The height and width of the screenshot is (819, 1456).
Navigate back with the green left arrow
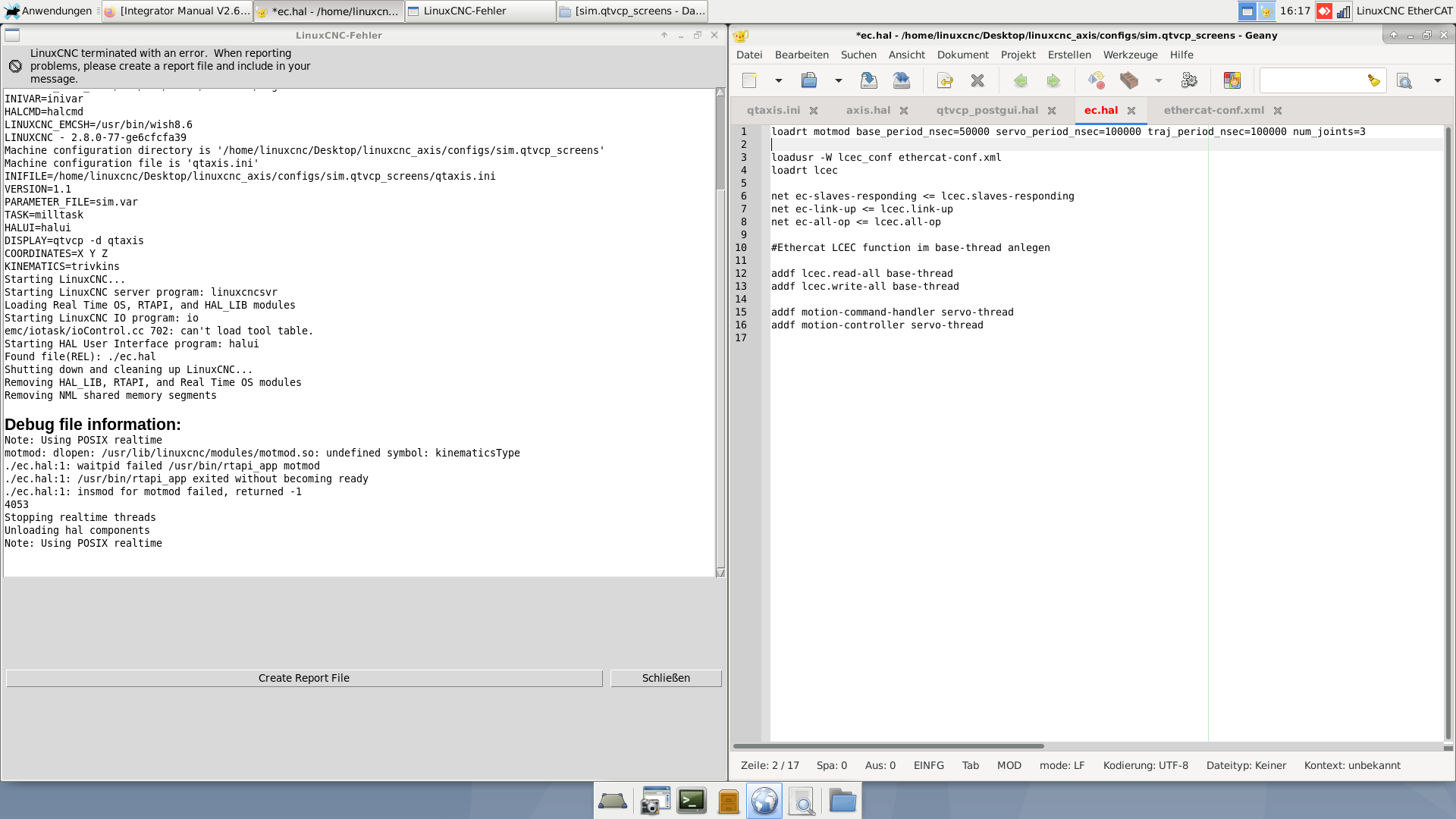(x=1021, y=80)
